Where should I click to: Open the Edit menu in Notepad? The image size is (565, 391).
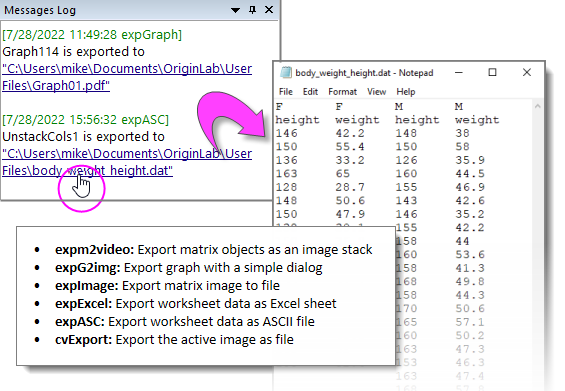(x=310, y=92)
